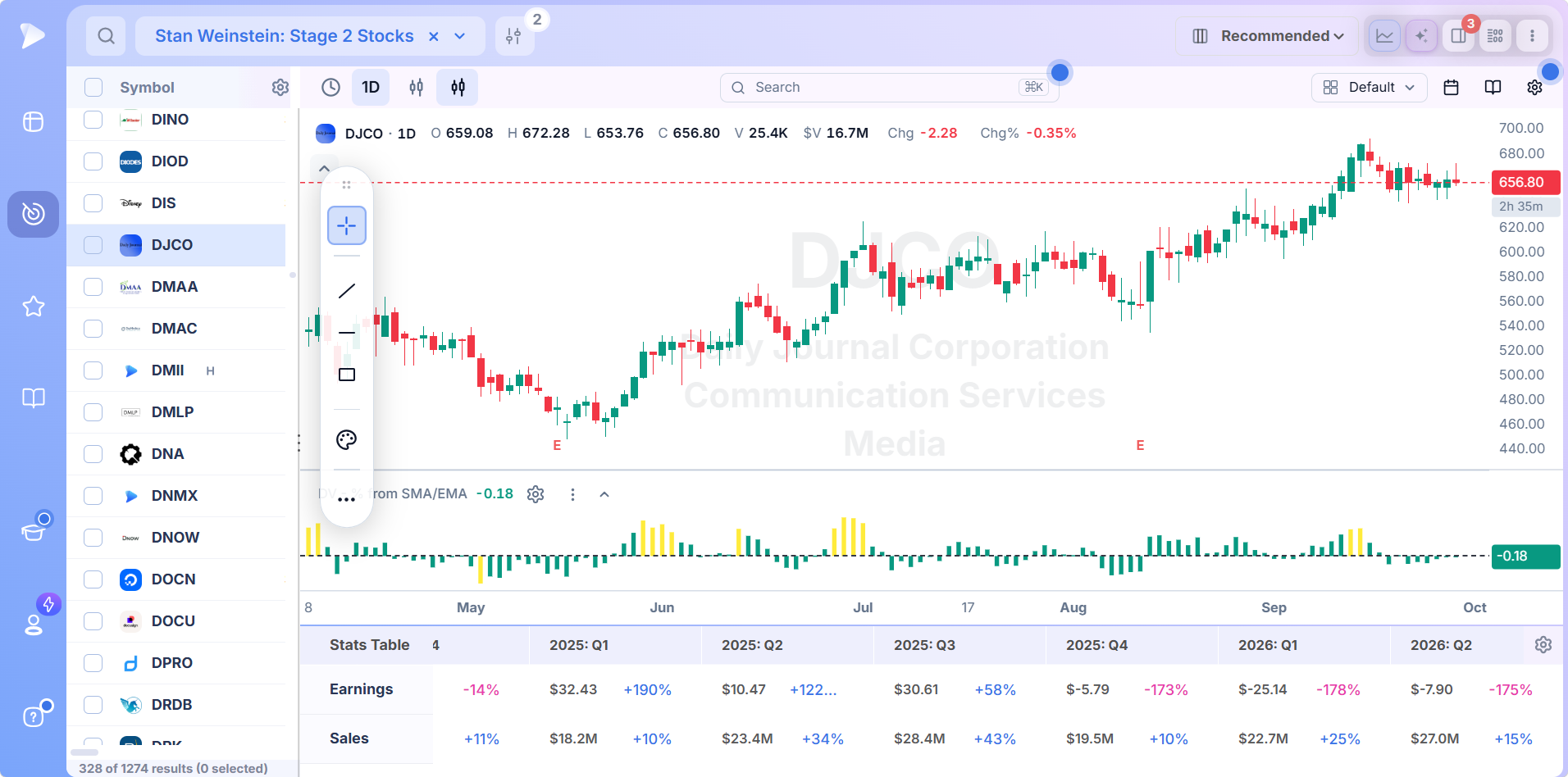Viewport: 1568px width, 777px height.
Task: Open the book icon beside the calendar
Action: click(1493, 87)
